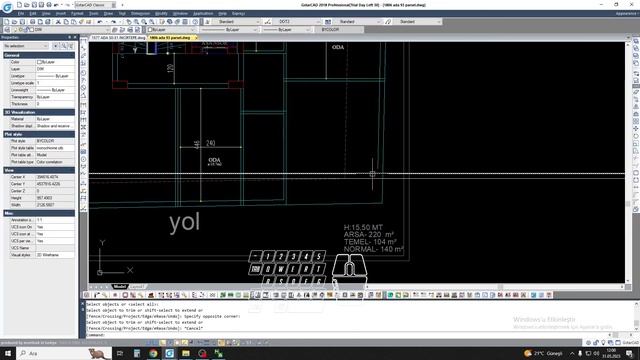Click the Save icon in quick access bar
Viewport: 640px width, 360px height.
coord(34,5)
